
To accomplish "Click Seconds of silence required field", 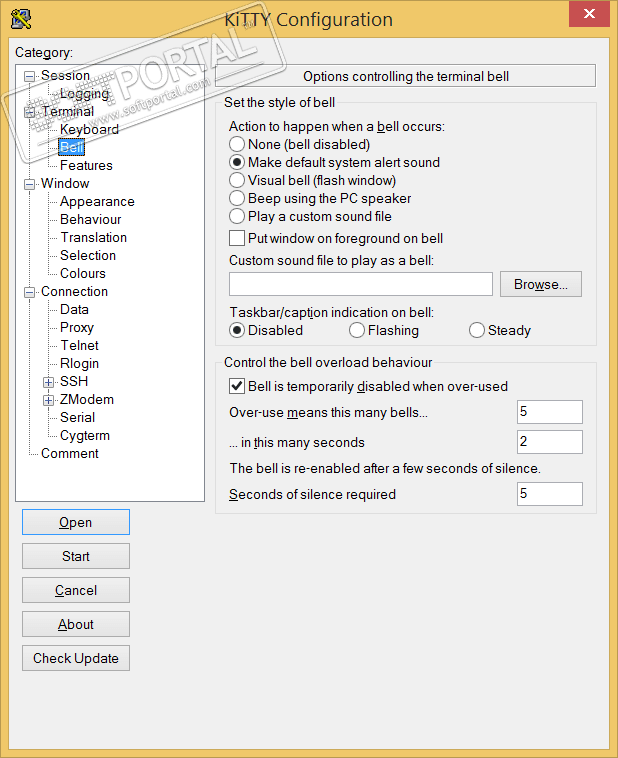I will pyautogui.click(x=550, y=494).
